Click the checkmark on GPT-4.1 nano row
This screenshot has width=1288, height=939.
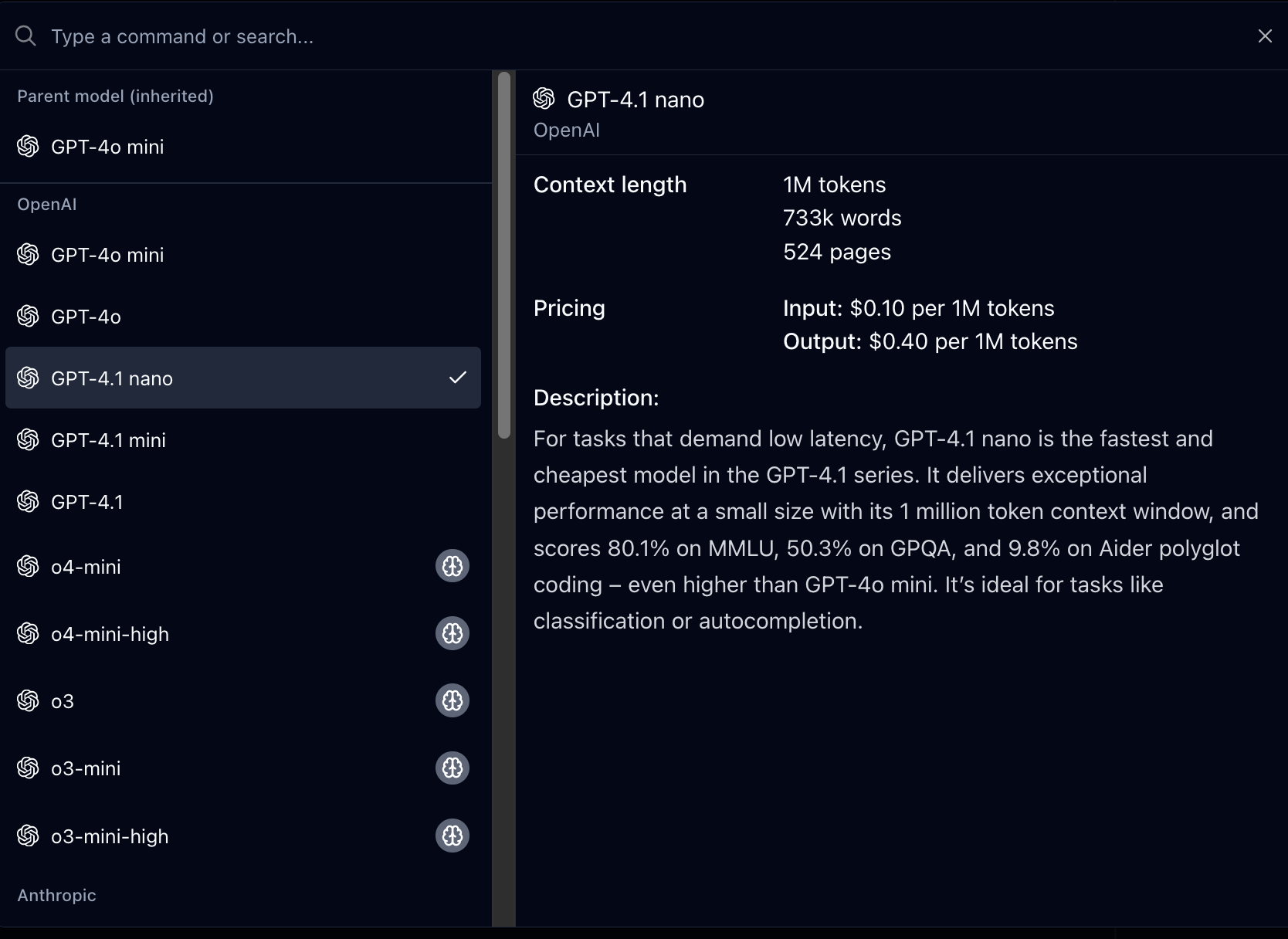458,378
